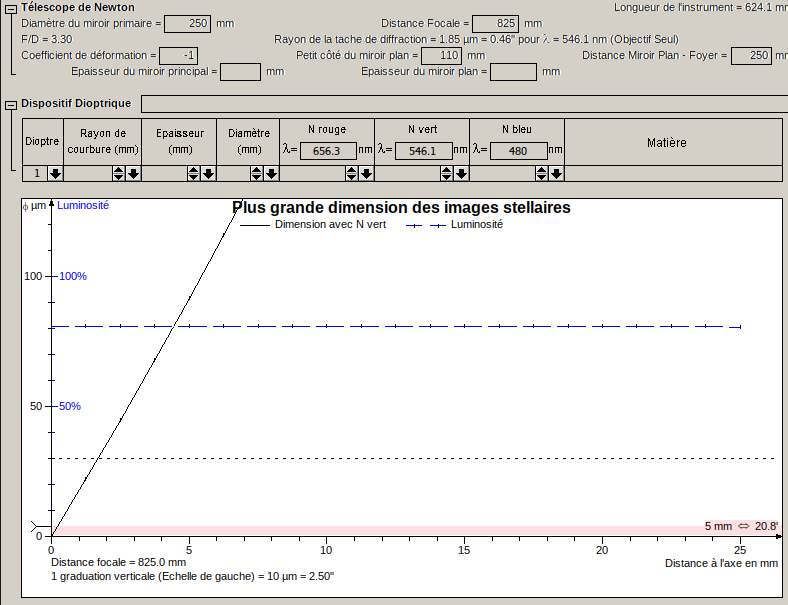Click the legend entry Dimension avec N vert
Image resolution: width=788 pixels, height=605 pixels.
[313, 225]
